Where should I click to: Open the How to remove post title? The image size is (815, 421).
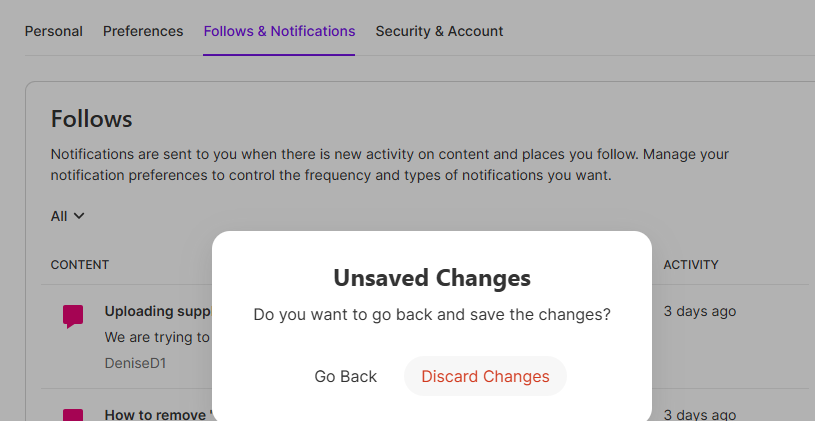157,415
